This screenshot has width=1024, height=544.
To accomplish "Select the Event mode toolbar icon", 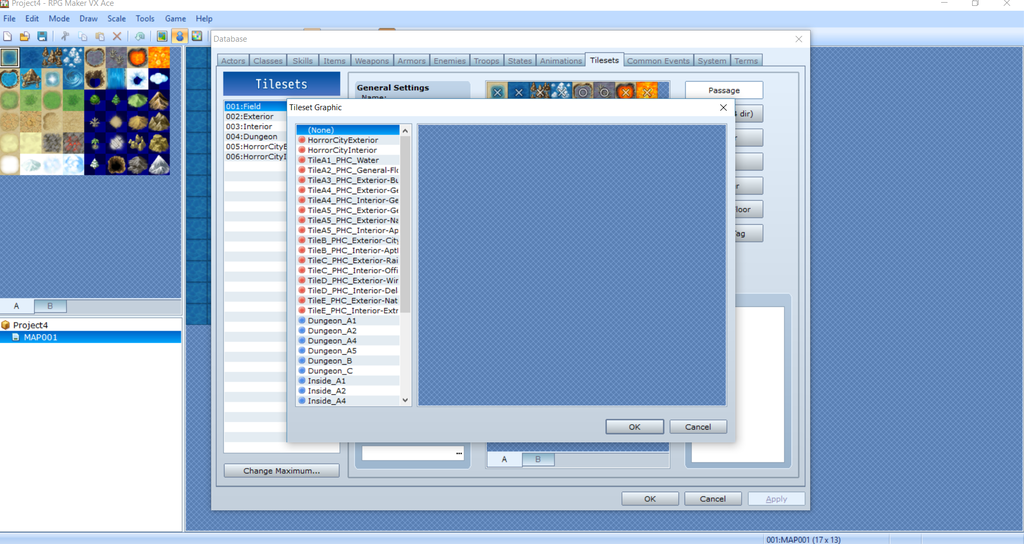I will tap(179, 36).
